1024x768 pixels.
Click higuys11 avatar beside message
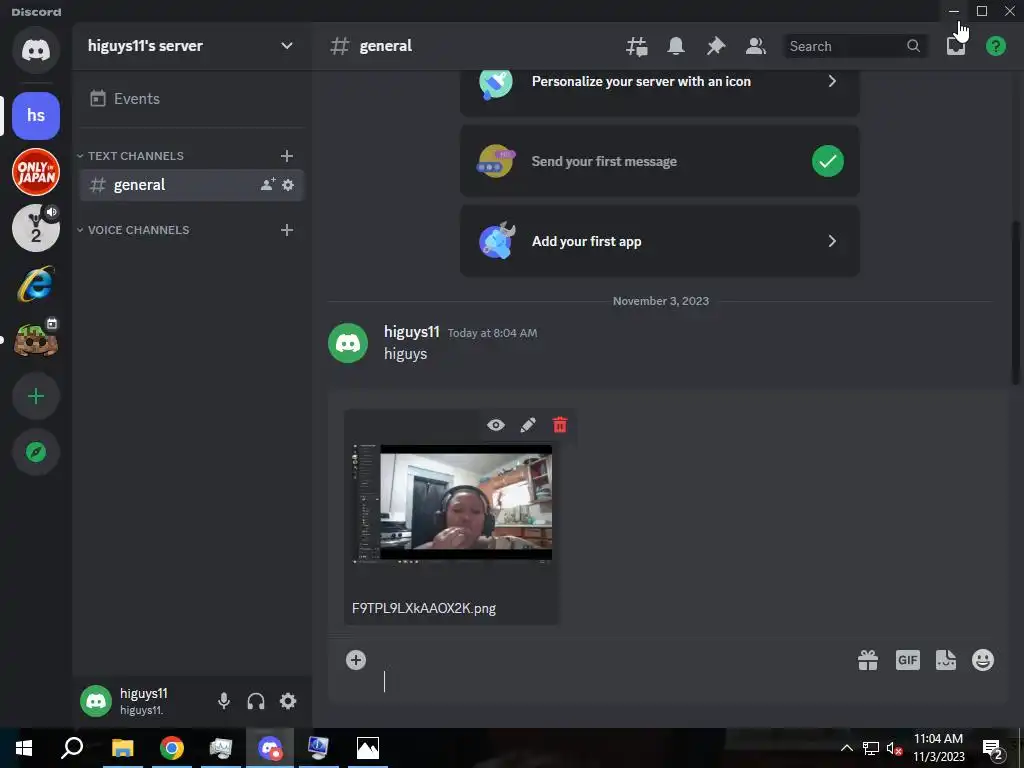pos(347,343)
